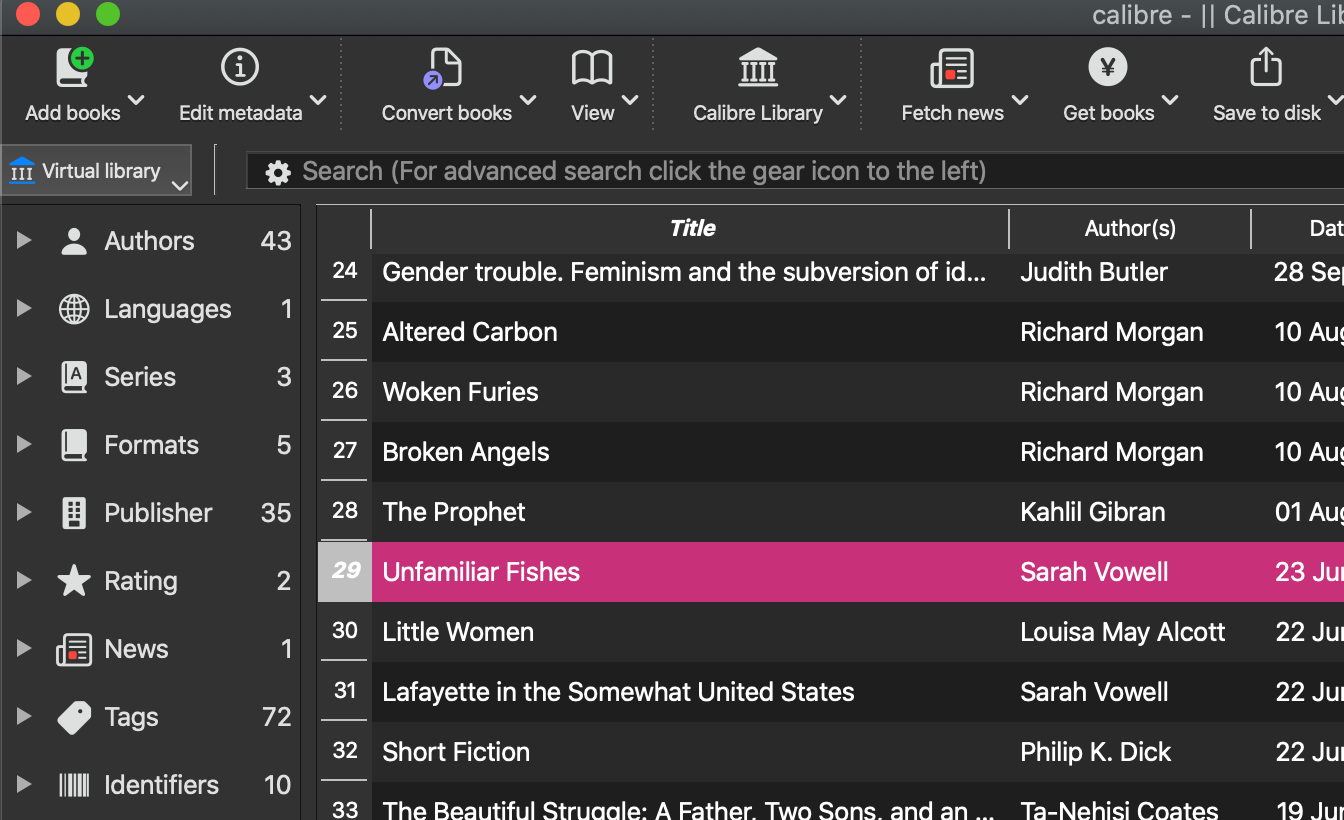Click the Calibre Library icon
The image size is (1344, 820).
coord(758,70)
